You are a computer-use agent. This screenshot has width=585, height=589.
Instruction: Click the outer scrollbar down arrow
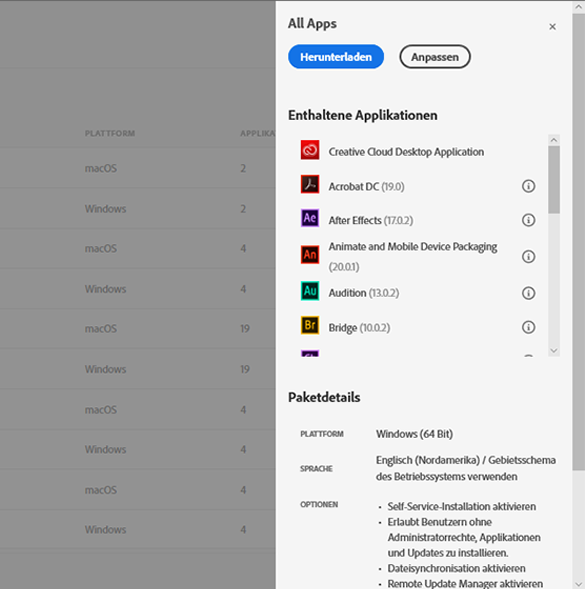click(578, 583)
